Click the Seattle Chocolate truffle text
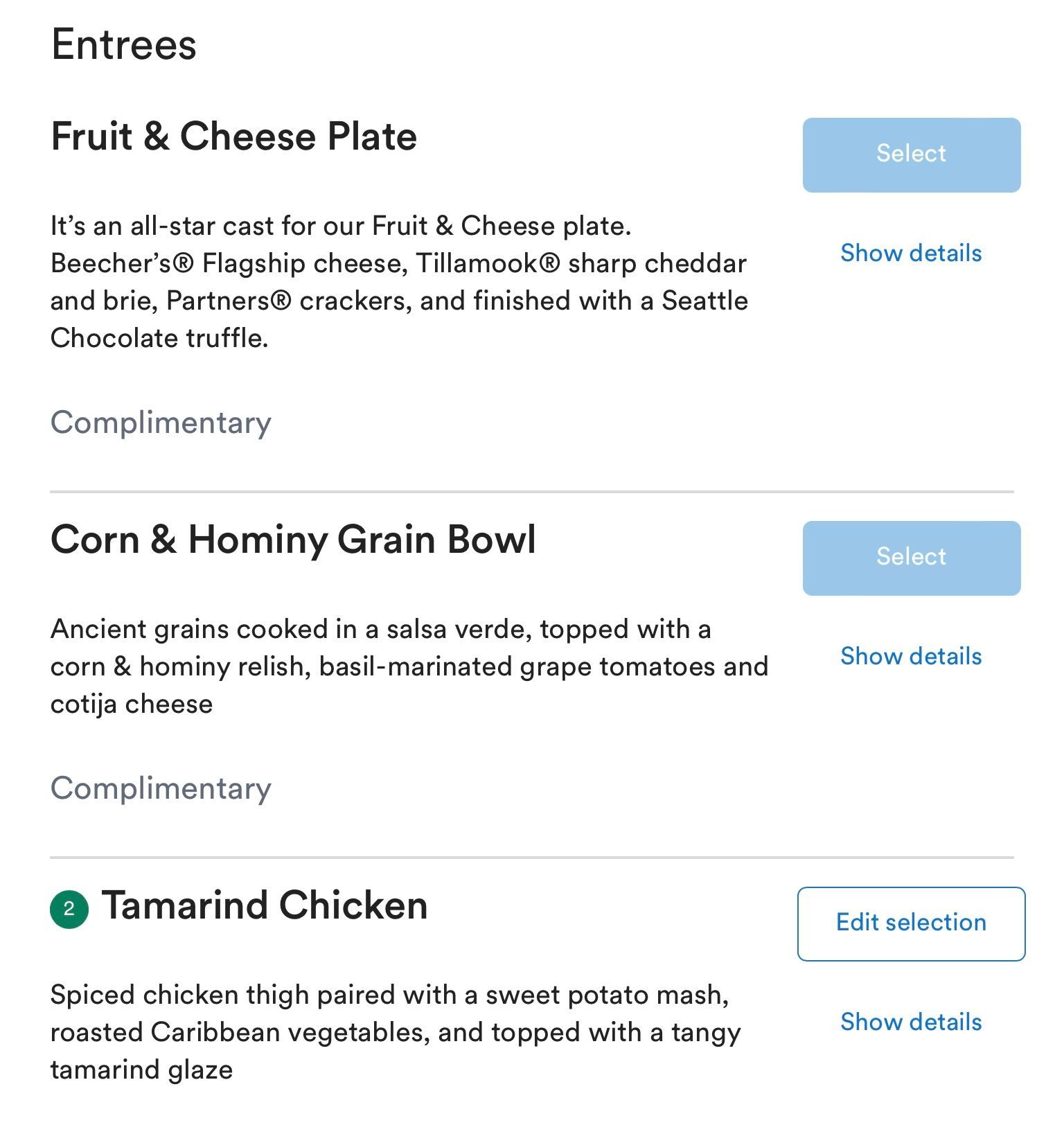The width and height of the screenshot is (1064, 1134). pyautogui.click(x=159, y=339)
